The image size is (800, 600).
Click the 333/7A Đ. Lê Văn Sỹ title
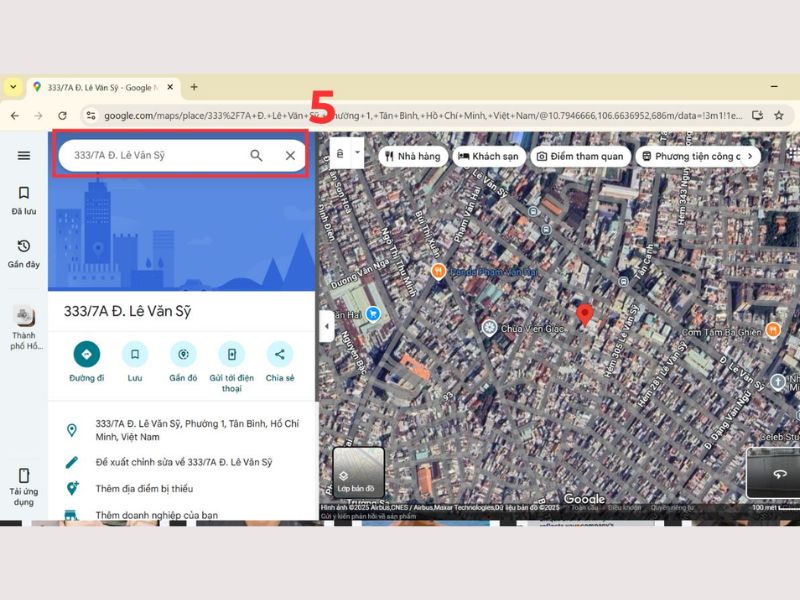tap(127, 311)
